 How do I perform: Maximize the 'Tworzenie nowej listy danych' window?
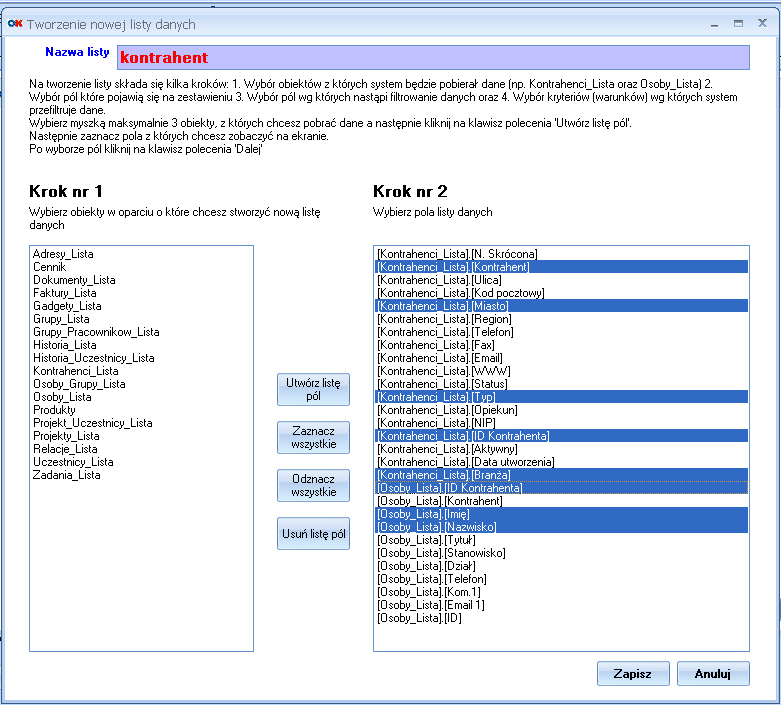(738, 23)
